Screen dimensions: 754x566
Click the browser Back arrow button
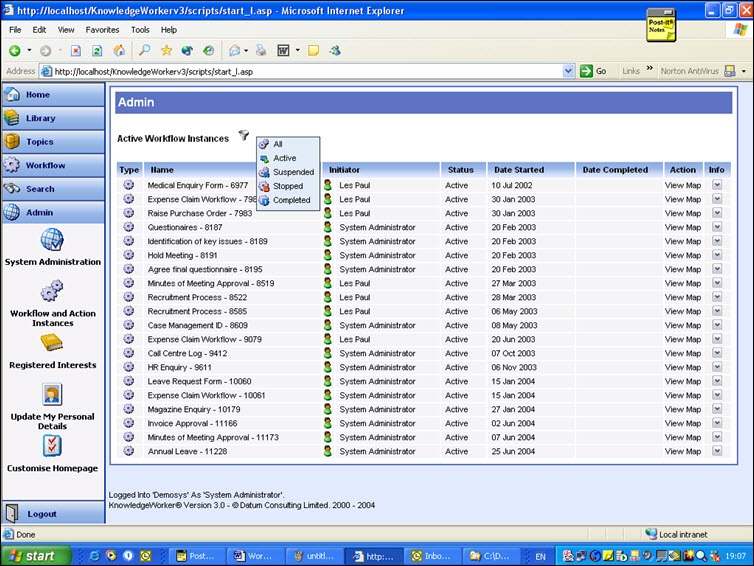(15, 50)
